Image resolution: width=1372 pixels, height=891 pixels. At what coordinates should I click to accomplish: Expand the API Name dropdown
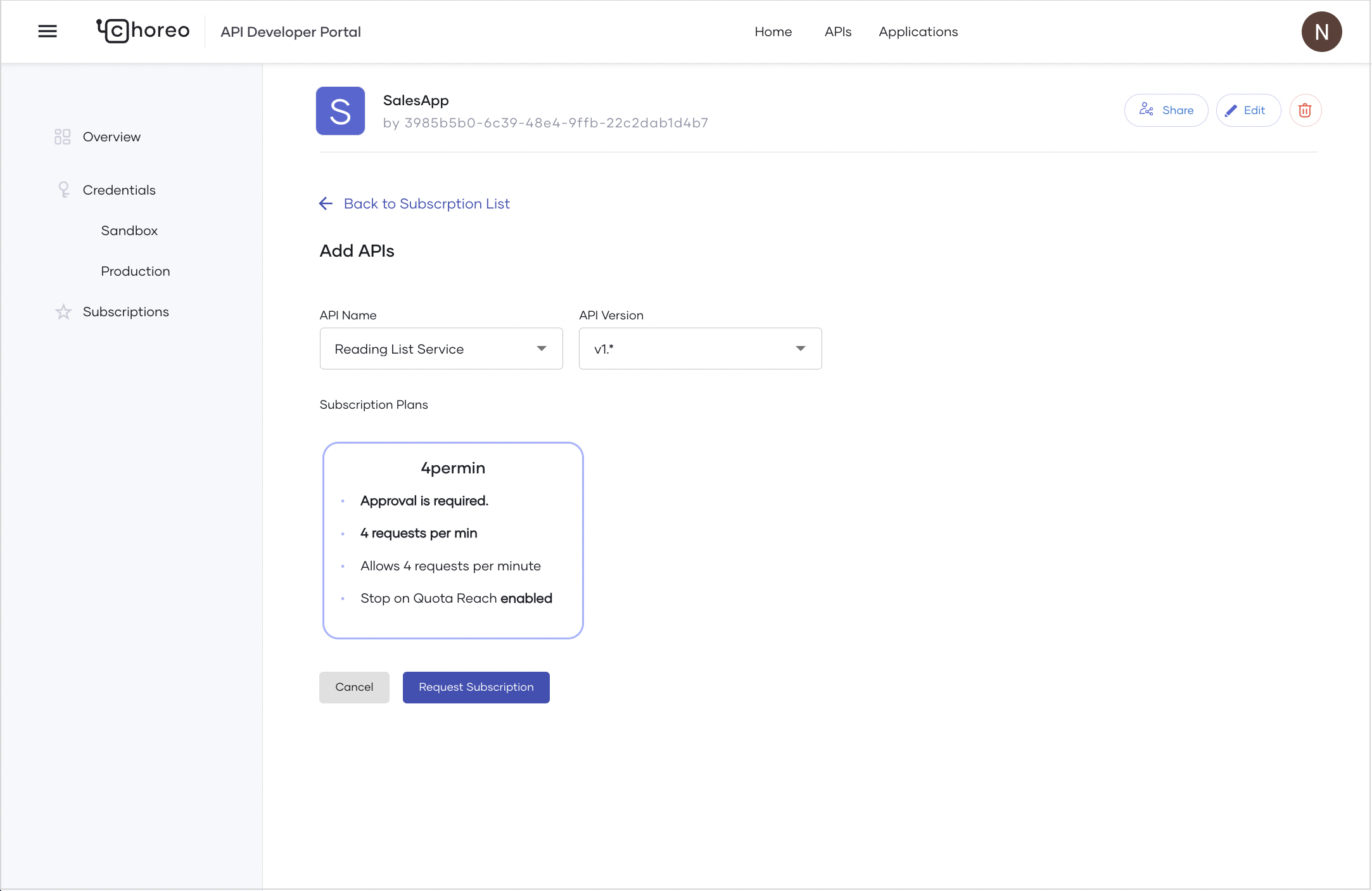pos(441,349)
